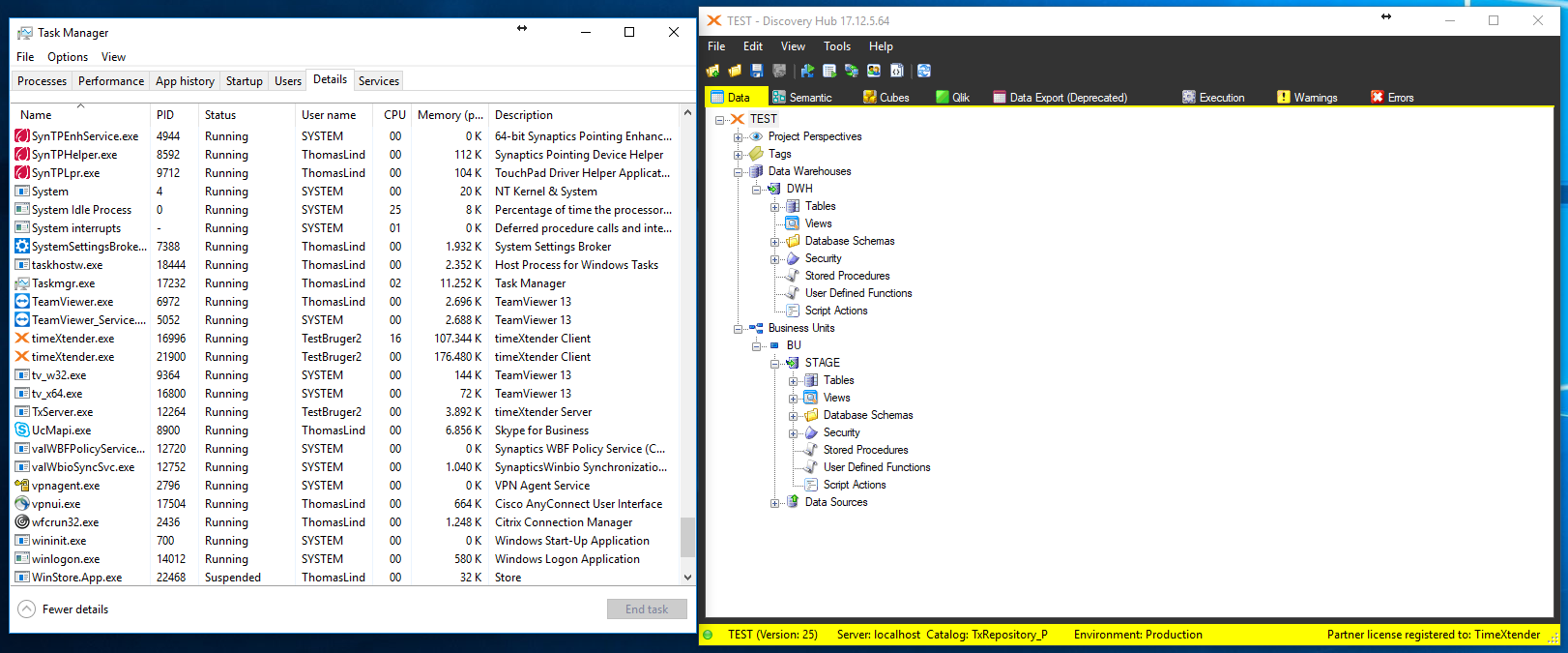
Task: Click the multiple environment transfer icon
Action: [852, 71]
